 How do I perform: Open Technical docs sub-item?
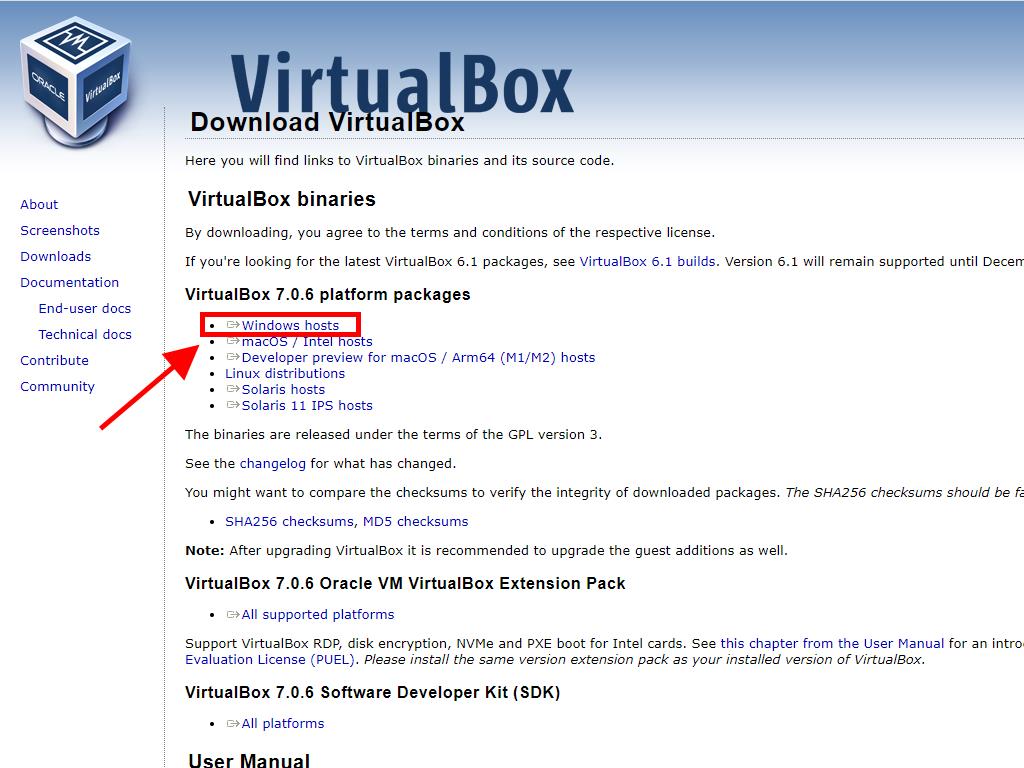pos(85,334)
